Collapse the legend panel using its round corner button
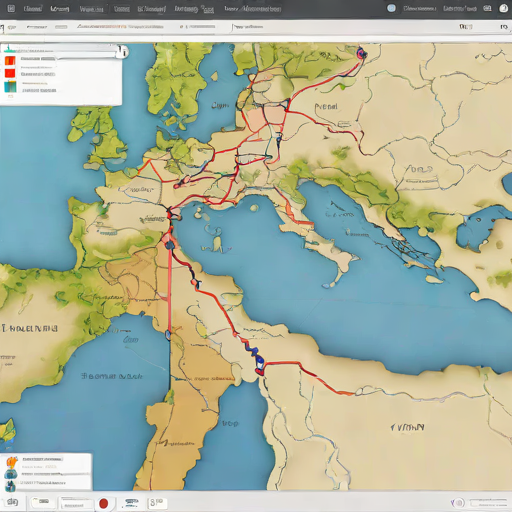Image resolution: width=512 pixels, height=512 pixels. pos(123,52)
